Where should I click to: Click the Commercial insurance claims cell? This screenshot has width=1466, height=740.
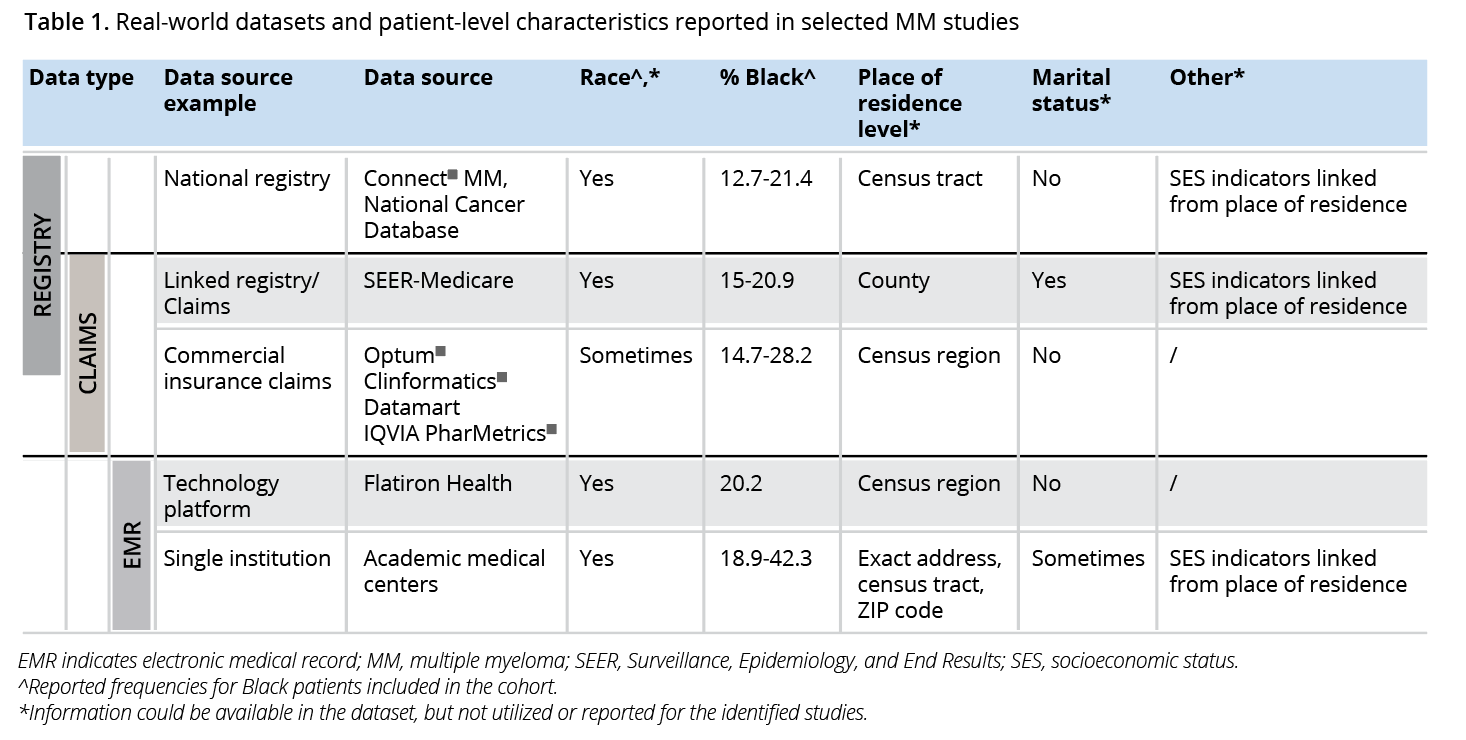click(247, 368)
